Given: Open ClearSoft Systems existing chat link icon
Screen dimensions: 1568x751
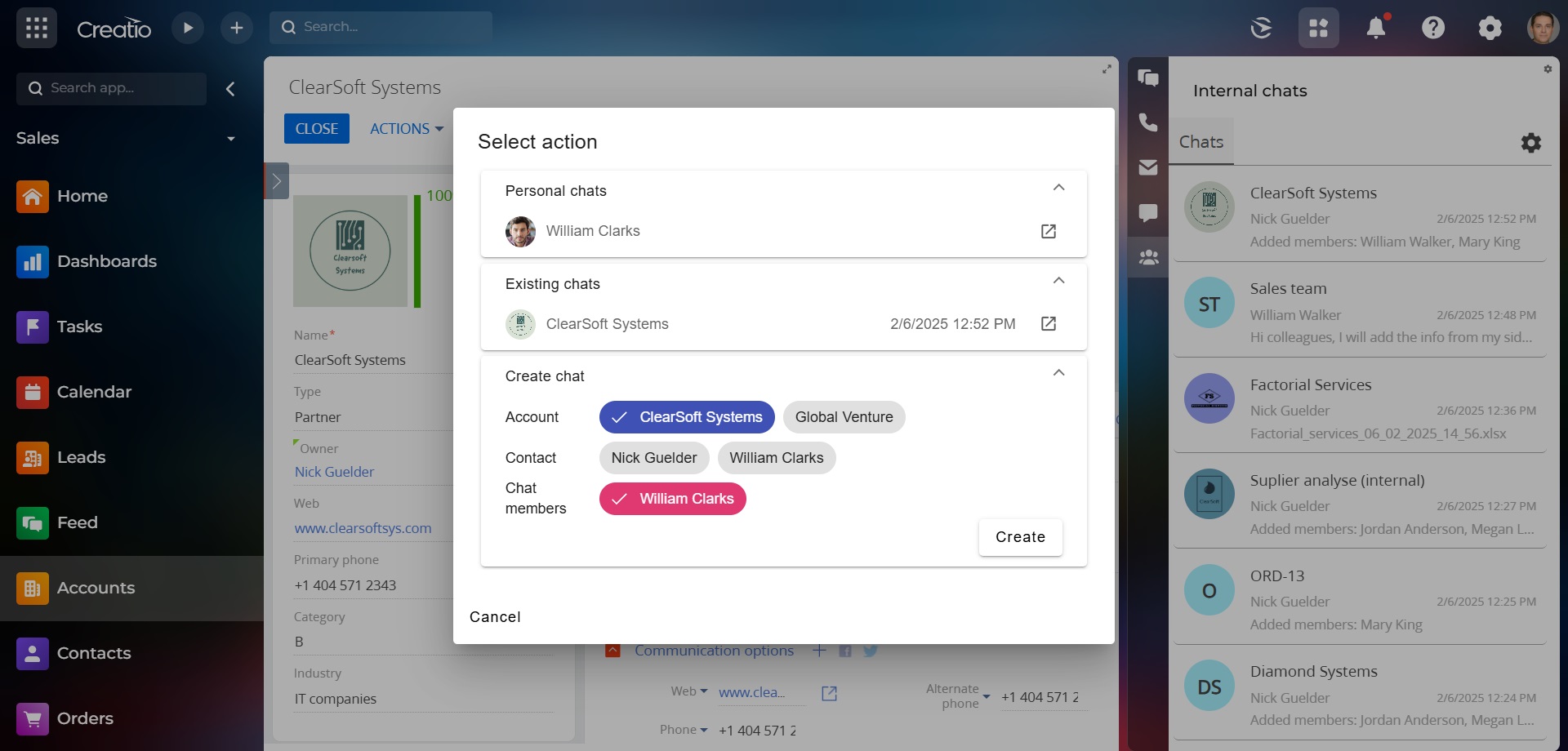Looking at the screenshot, I should point(1049,324).
